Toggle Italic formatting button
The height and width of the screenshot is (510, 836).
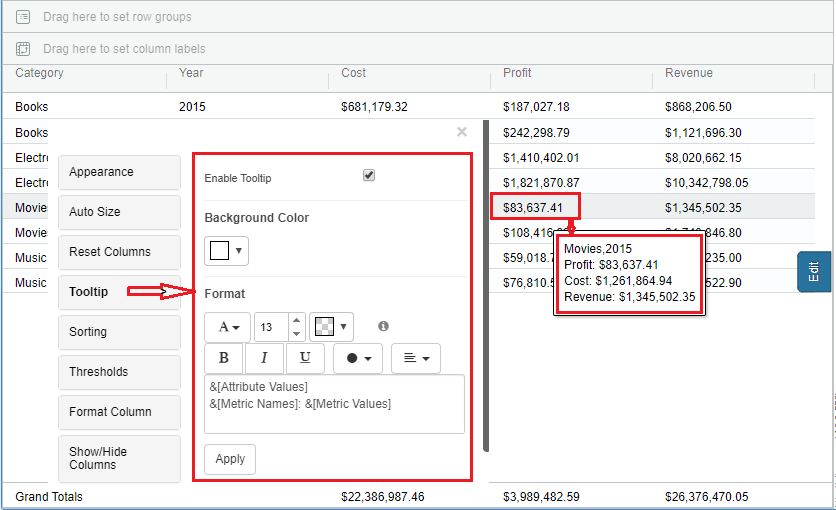coord(264,358)
